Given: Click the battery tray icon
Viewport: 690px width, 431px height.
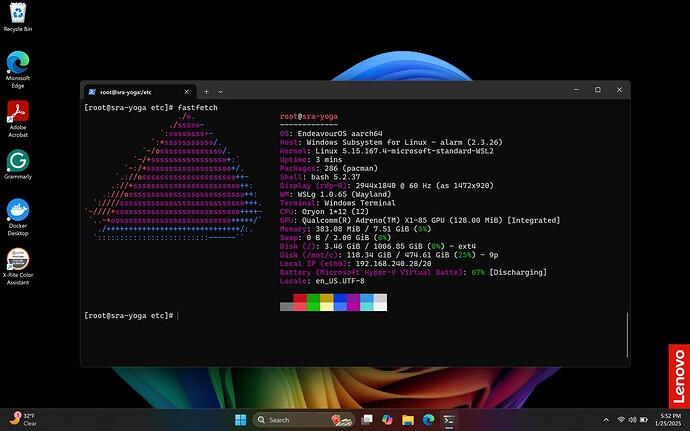Looking at the screenshot, I should pyautogui.click(x=644, y=420).
